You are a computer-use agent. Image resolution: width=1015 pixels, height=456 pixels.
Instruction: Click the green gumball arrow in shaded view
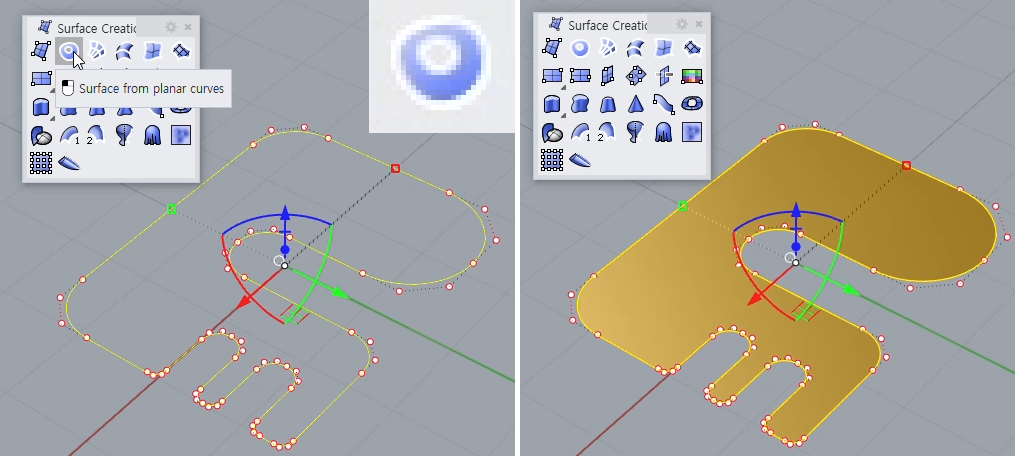click(x=851, y=291)
